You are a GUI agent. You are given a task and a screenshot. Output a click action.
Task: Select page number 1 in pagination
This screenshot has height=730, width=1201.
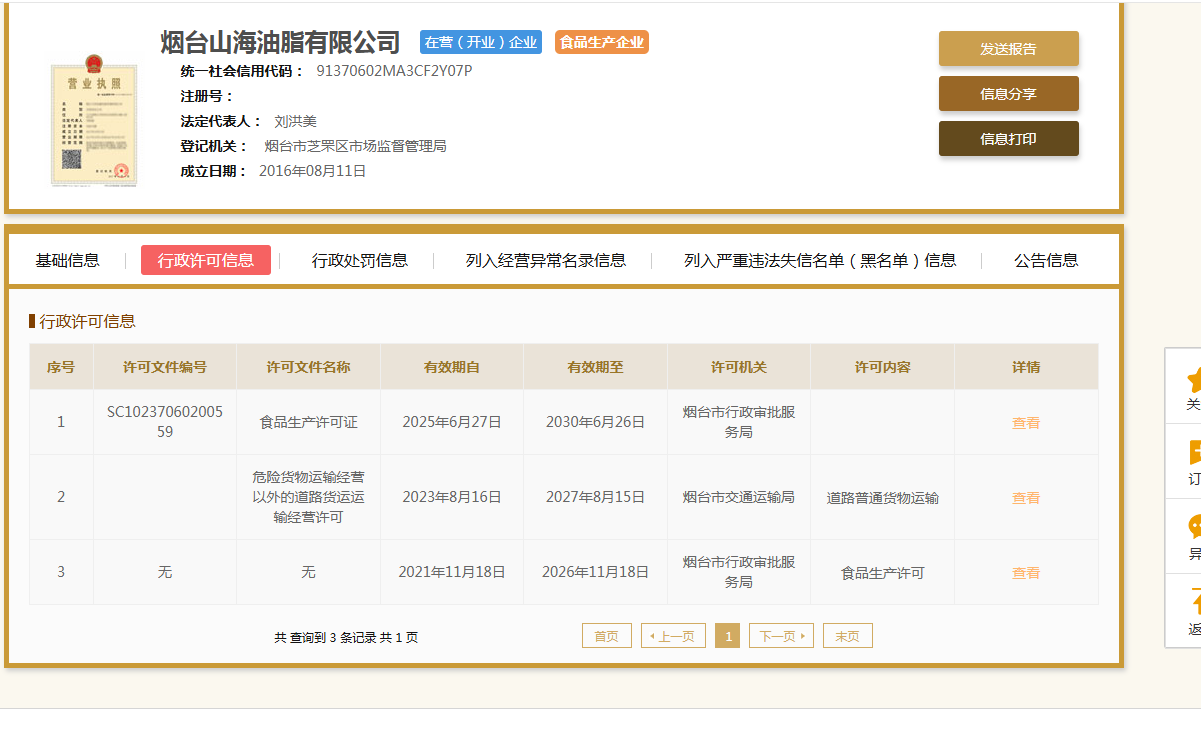[x=728, y=636]
